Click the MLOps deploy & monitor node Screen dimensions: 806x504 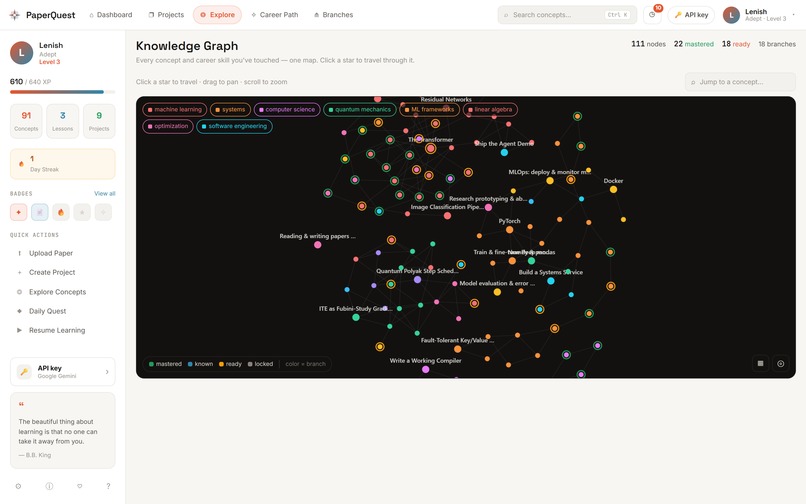point(549,181)
